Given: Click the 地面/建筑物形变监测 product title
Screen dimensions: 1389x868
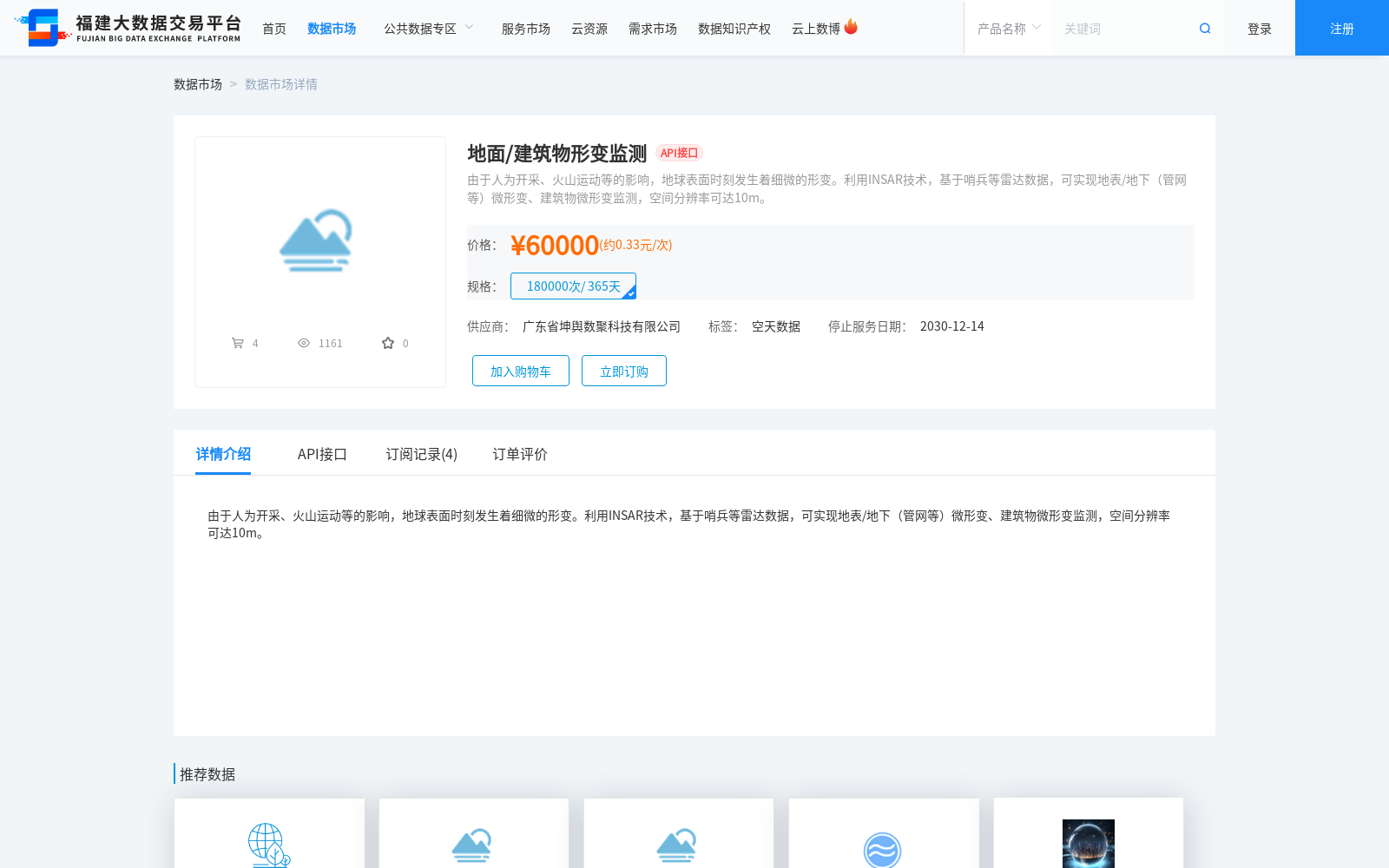Looking at the screenshot, I should [x=557, y=154].
